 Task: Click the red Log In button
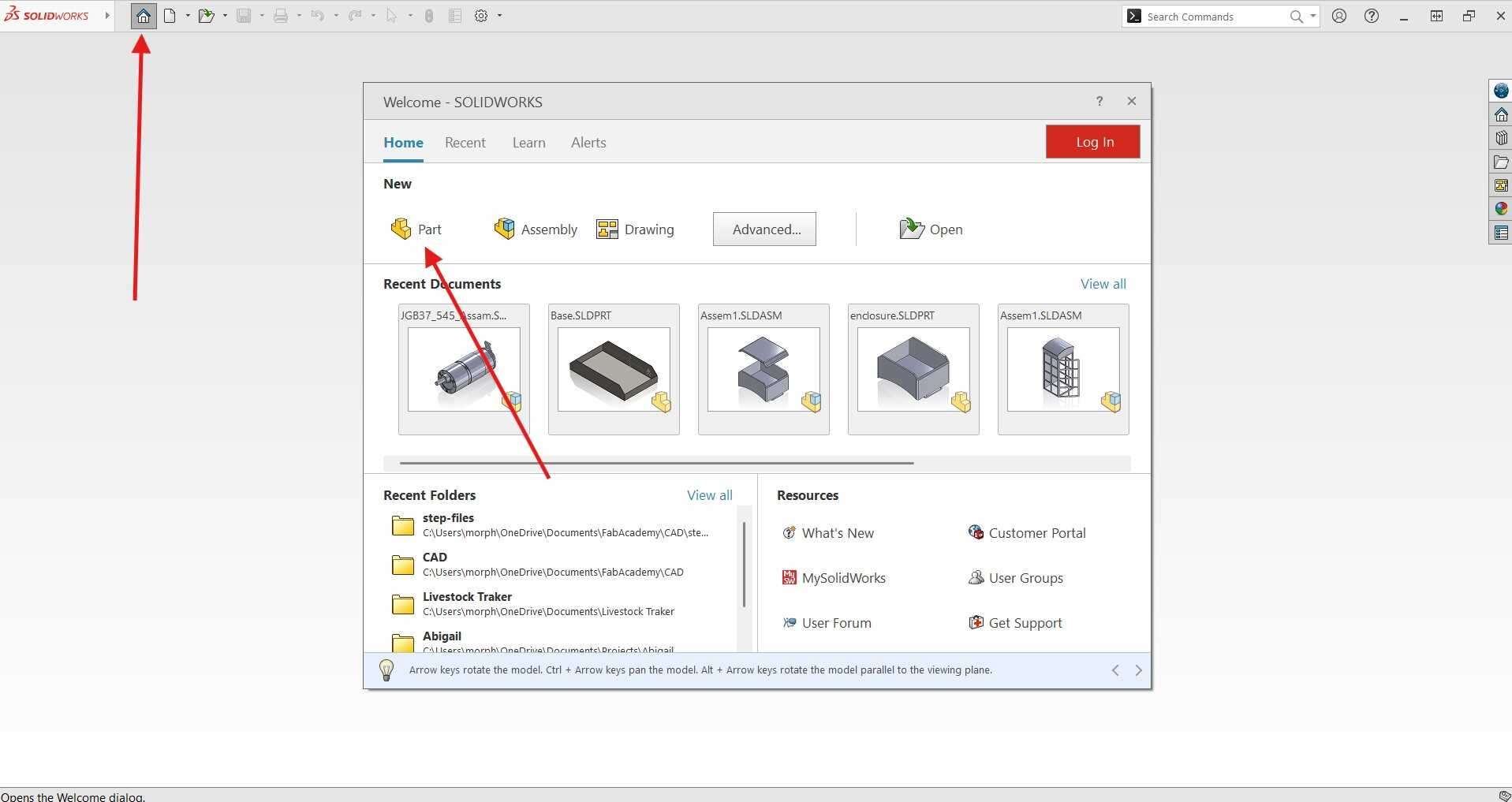(x=1093, y=142)
